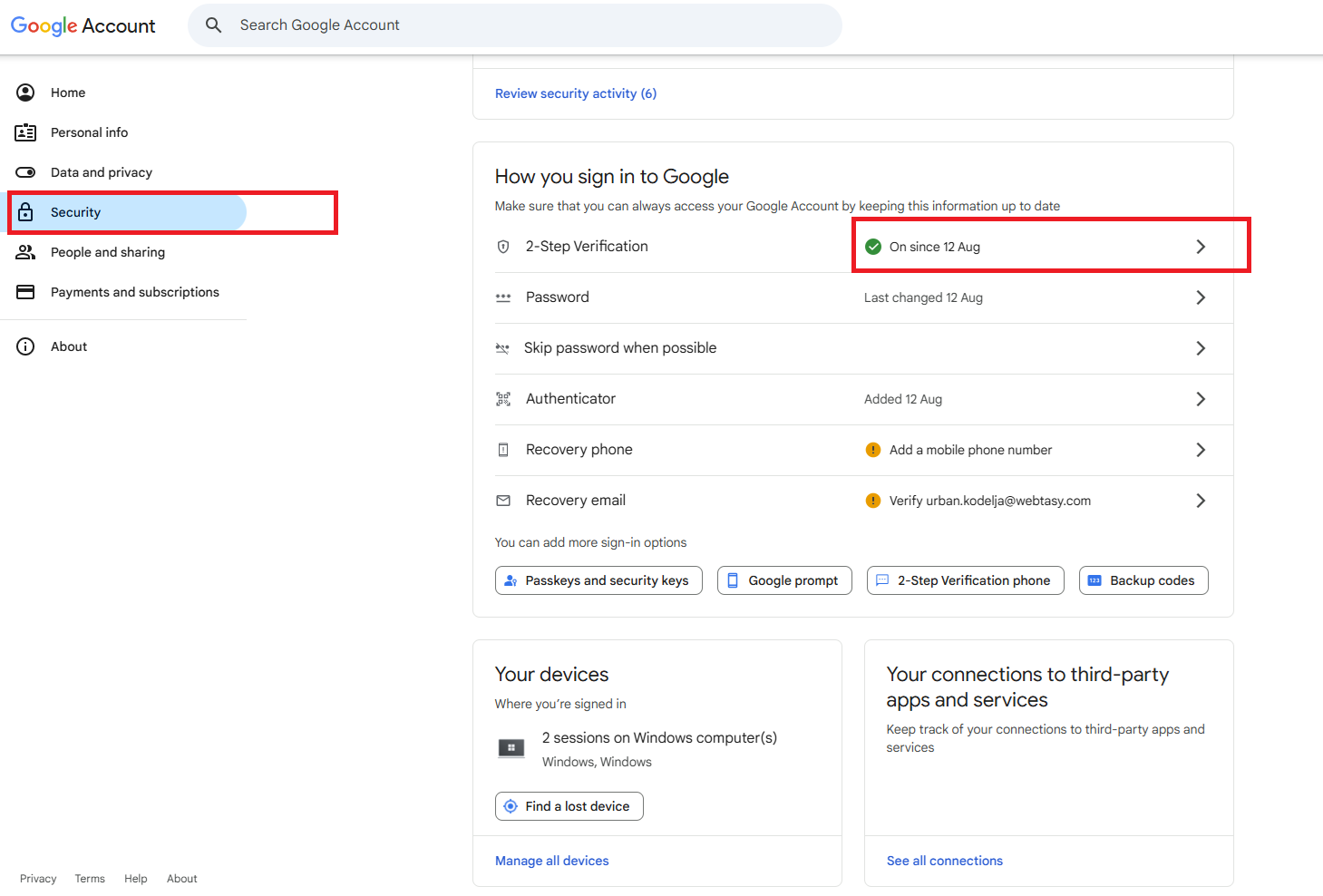Viewport: 1323px width, 896px height.
Task: Expand the Authenticator row chevron
Action: coord(1201,399)
